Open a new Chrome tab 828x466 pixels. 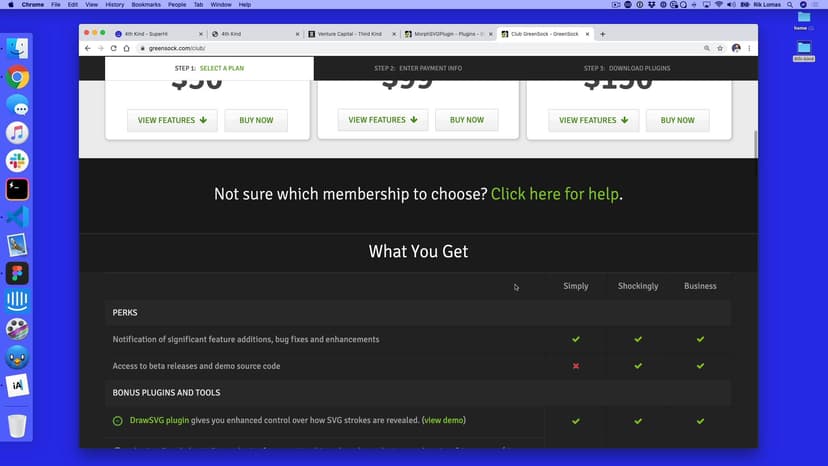[x=602, y=34]
